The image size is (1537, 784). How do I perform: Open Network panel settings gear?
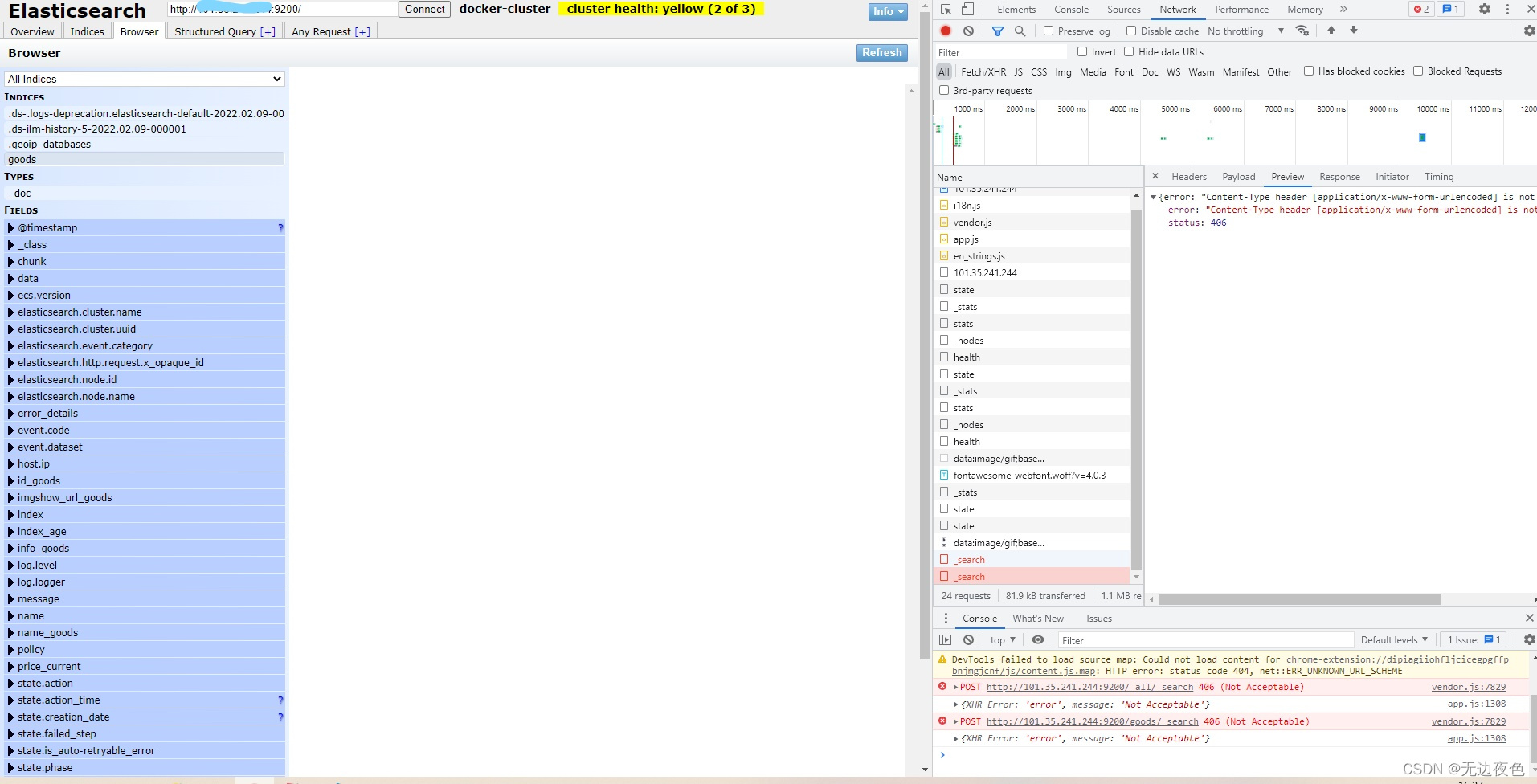(x=1529, y=31)
